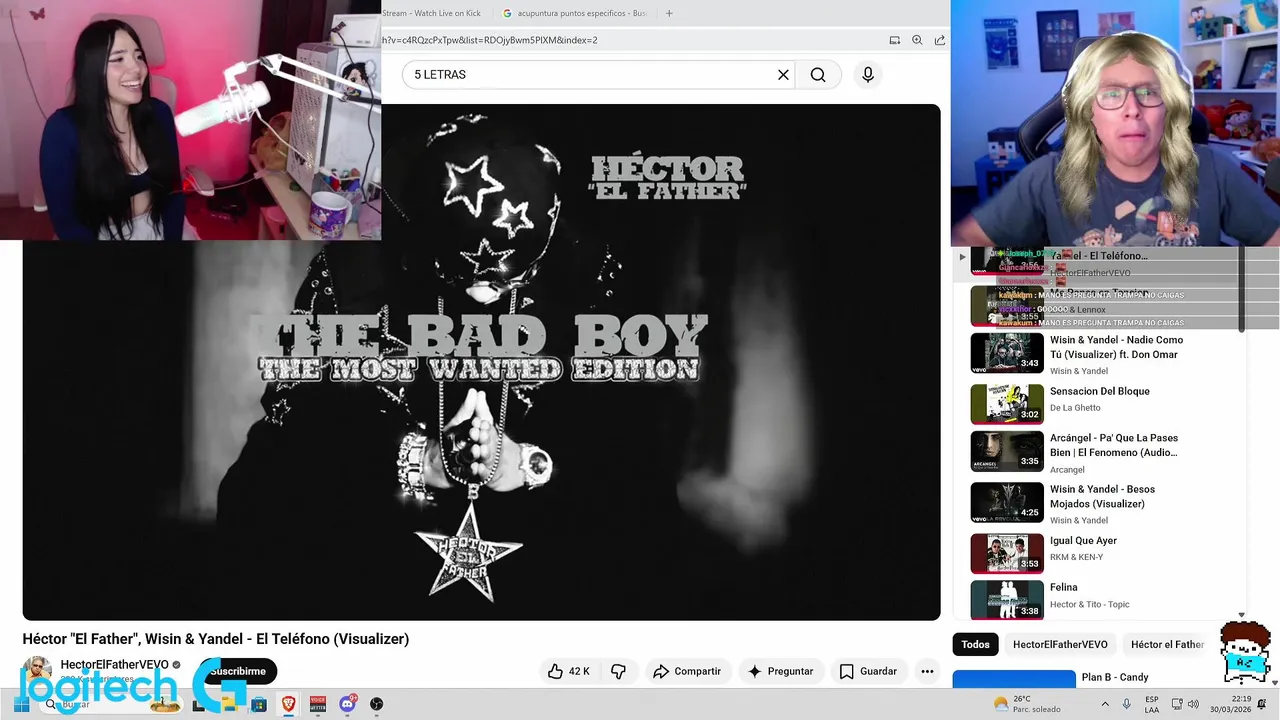The height and width of the screenshot is (720, 1280).
Task: Click the magnifier search button
Action: click(818, 75)
